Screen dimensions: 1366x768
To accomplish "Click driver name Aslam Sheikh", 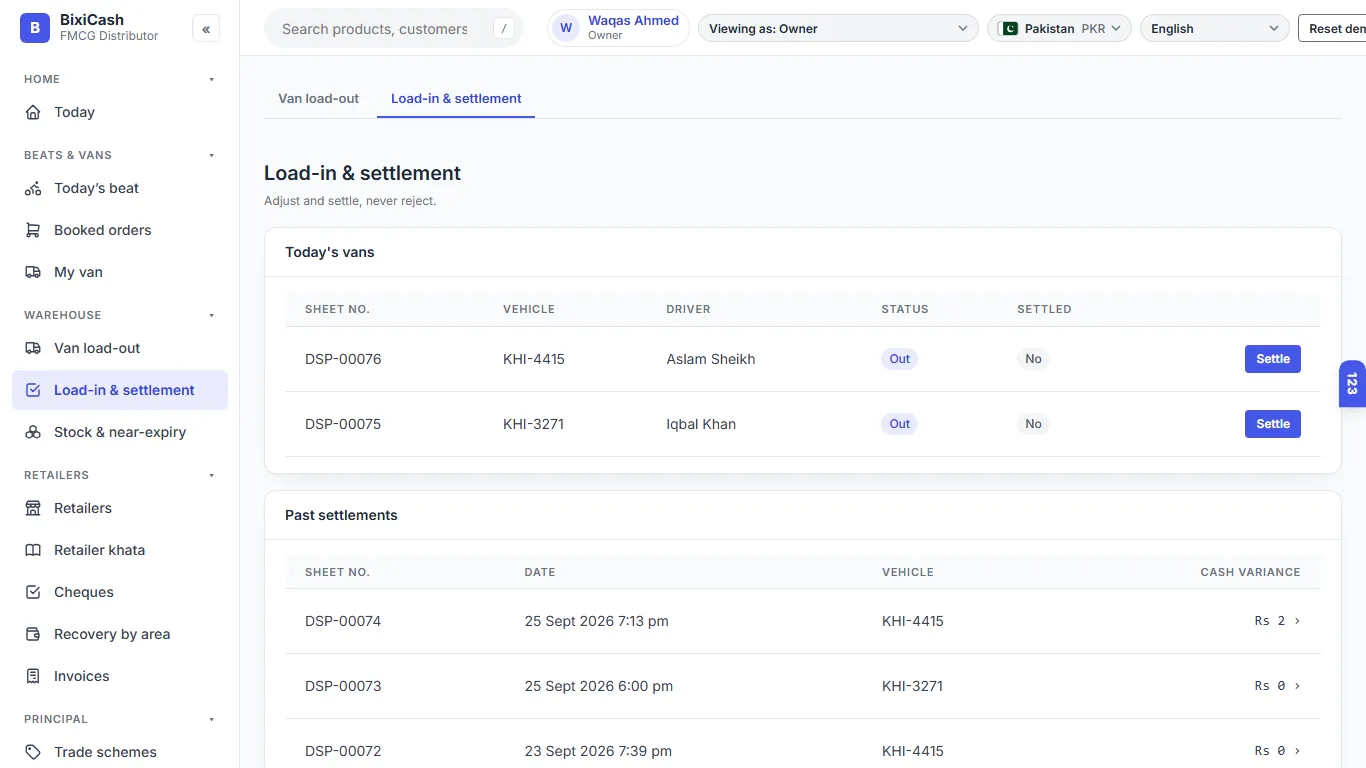I will point(711,359).
